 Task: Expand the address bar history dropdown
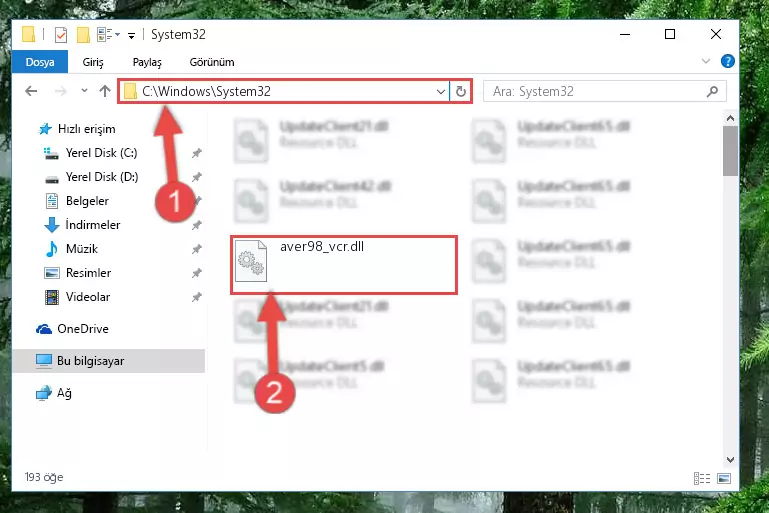coord(440,92)
